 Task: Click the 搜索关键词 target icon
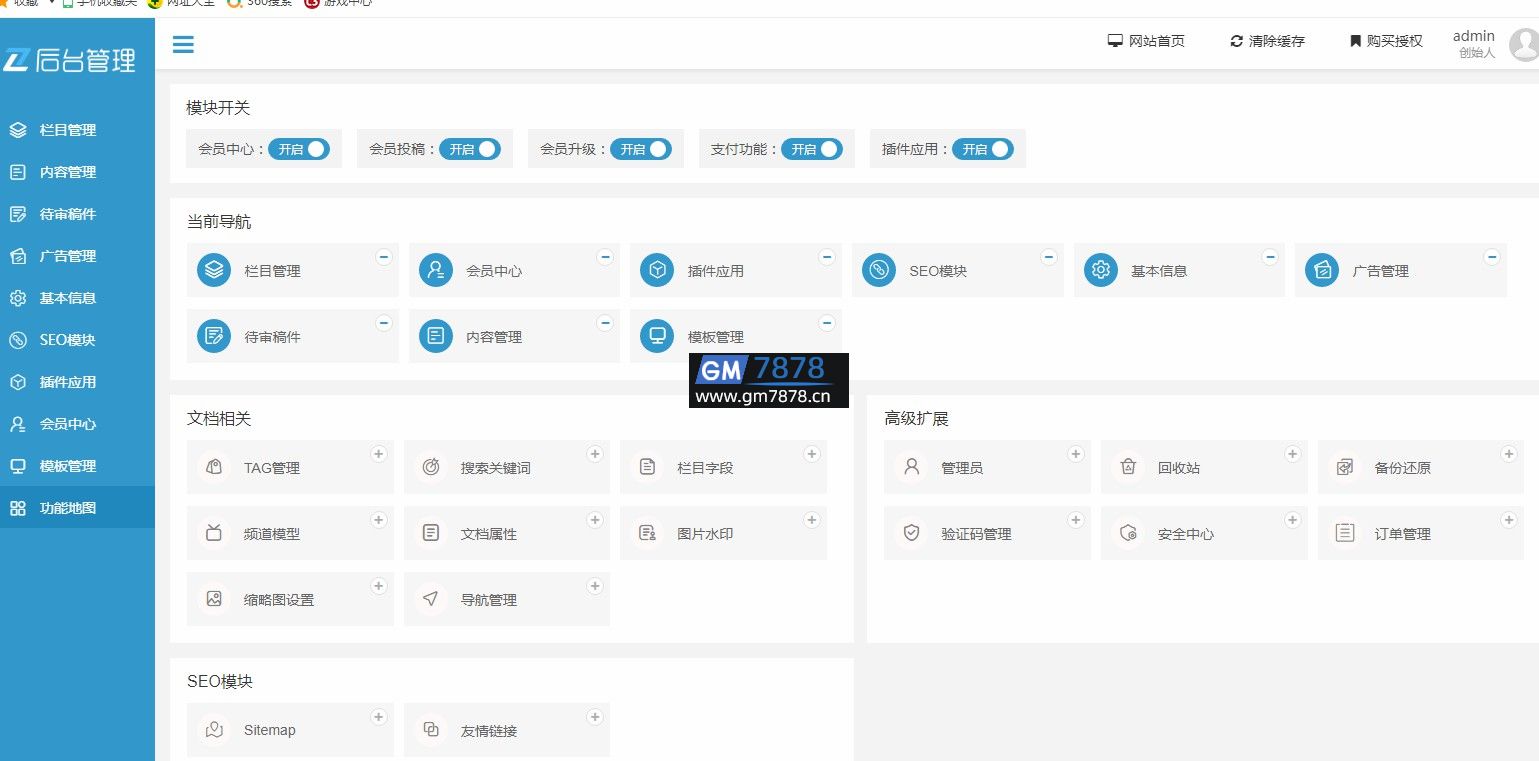pos(431,467)
